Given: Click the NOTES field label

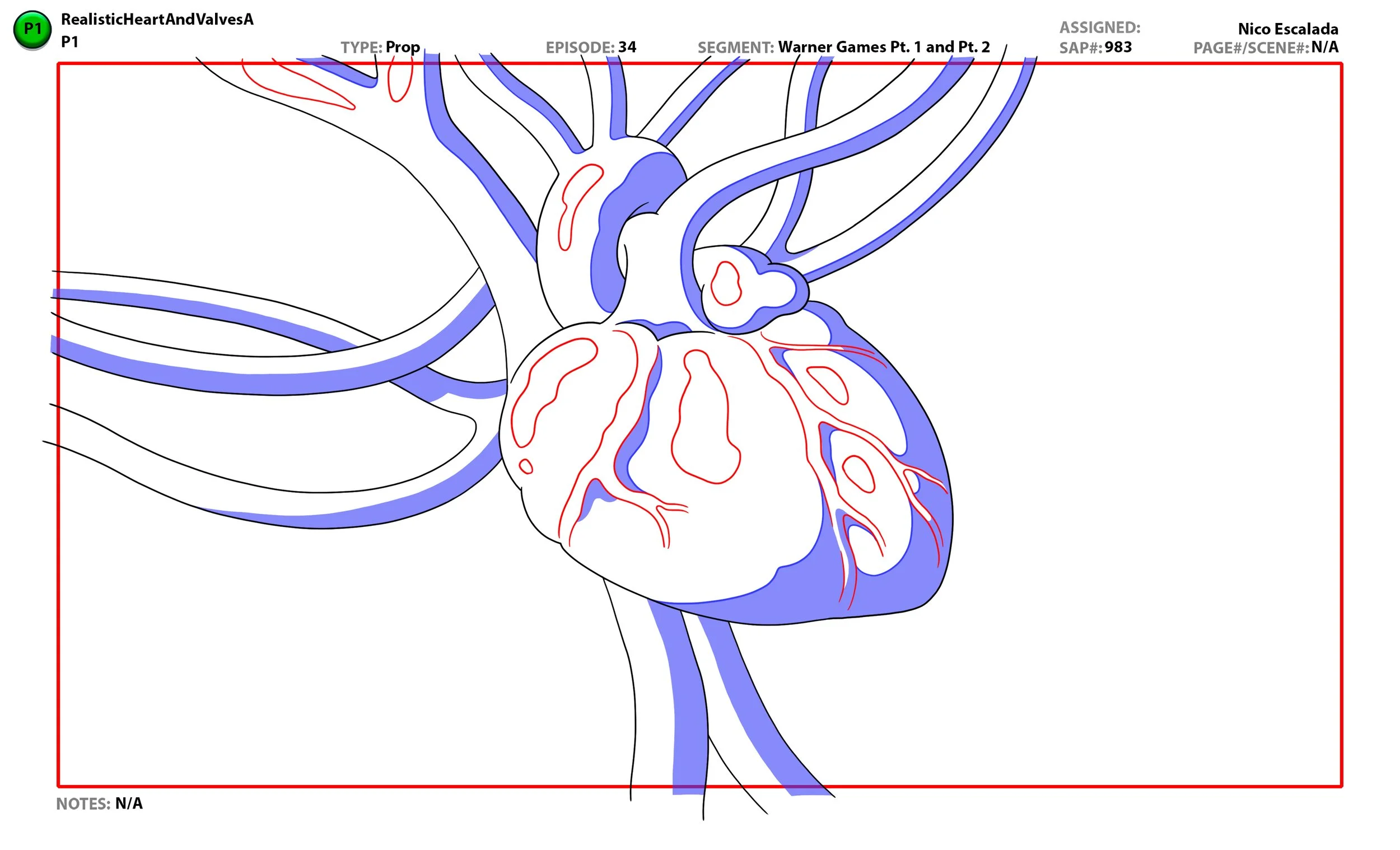Looking at the screenshot, I should [x=83, y=804].
